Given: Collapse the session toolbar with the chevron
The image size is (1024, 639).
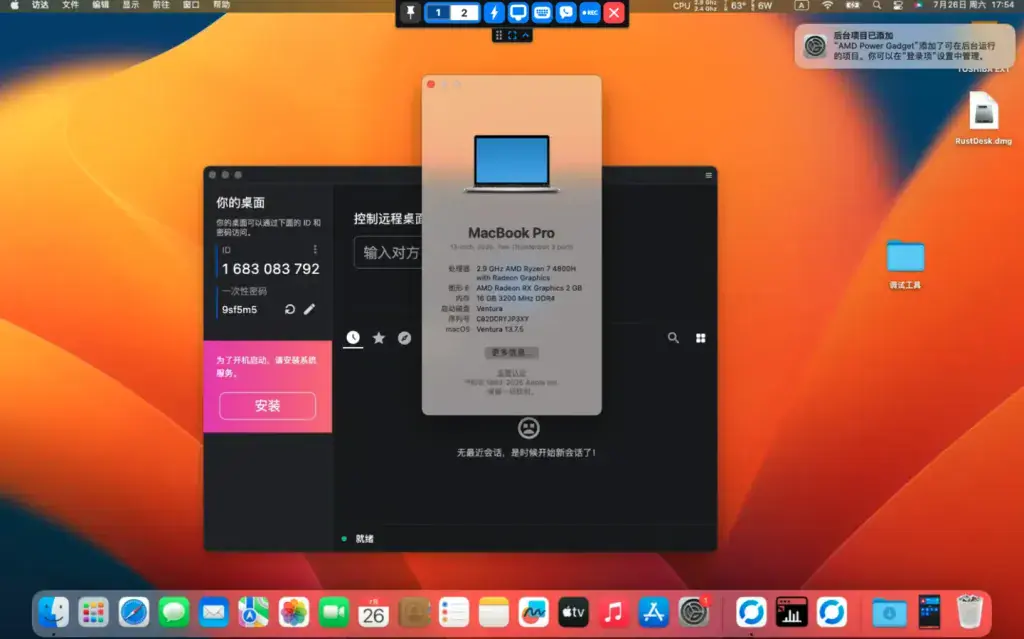Looking at the screenshot, I should 525,35.
